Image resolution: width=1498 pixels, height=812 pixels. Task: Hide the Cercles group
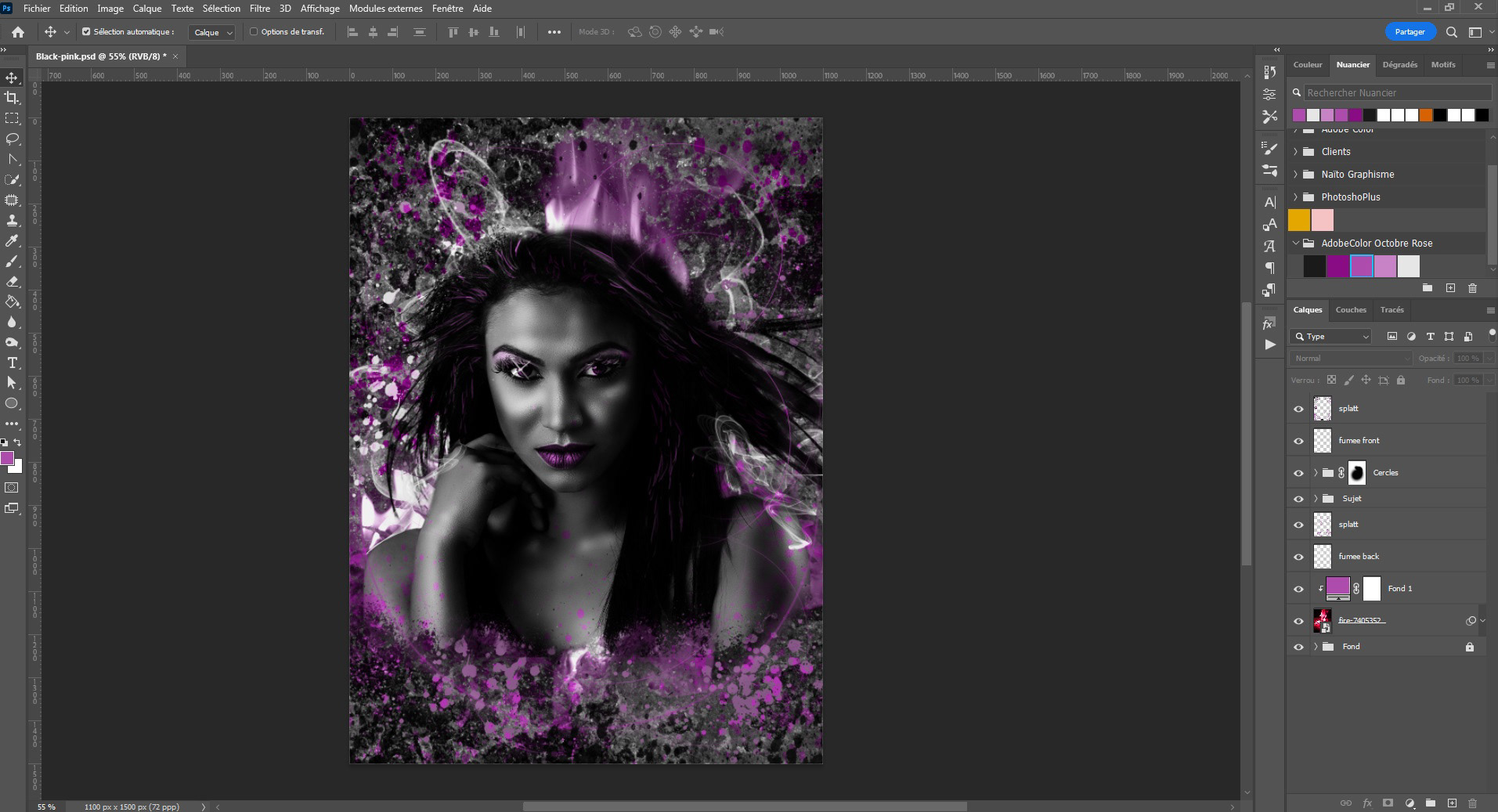(1298, 473)
